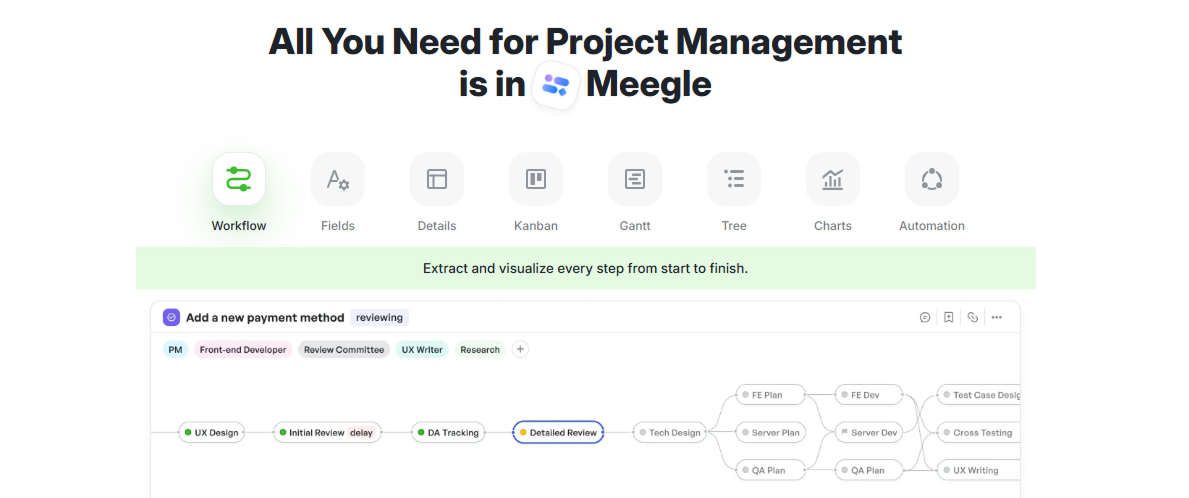The height and width of the screenshot is (498, 1189).
Task: Select the Review Committee role tag
Action: pyautogui.click(x=344, y=349)
